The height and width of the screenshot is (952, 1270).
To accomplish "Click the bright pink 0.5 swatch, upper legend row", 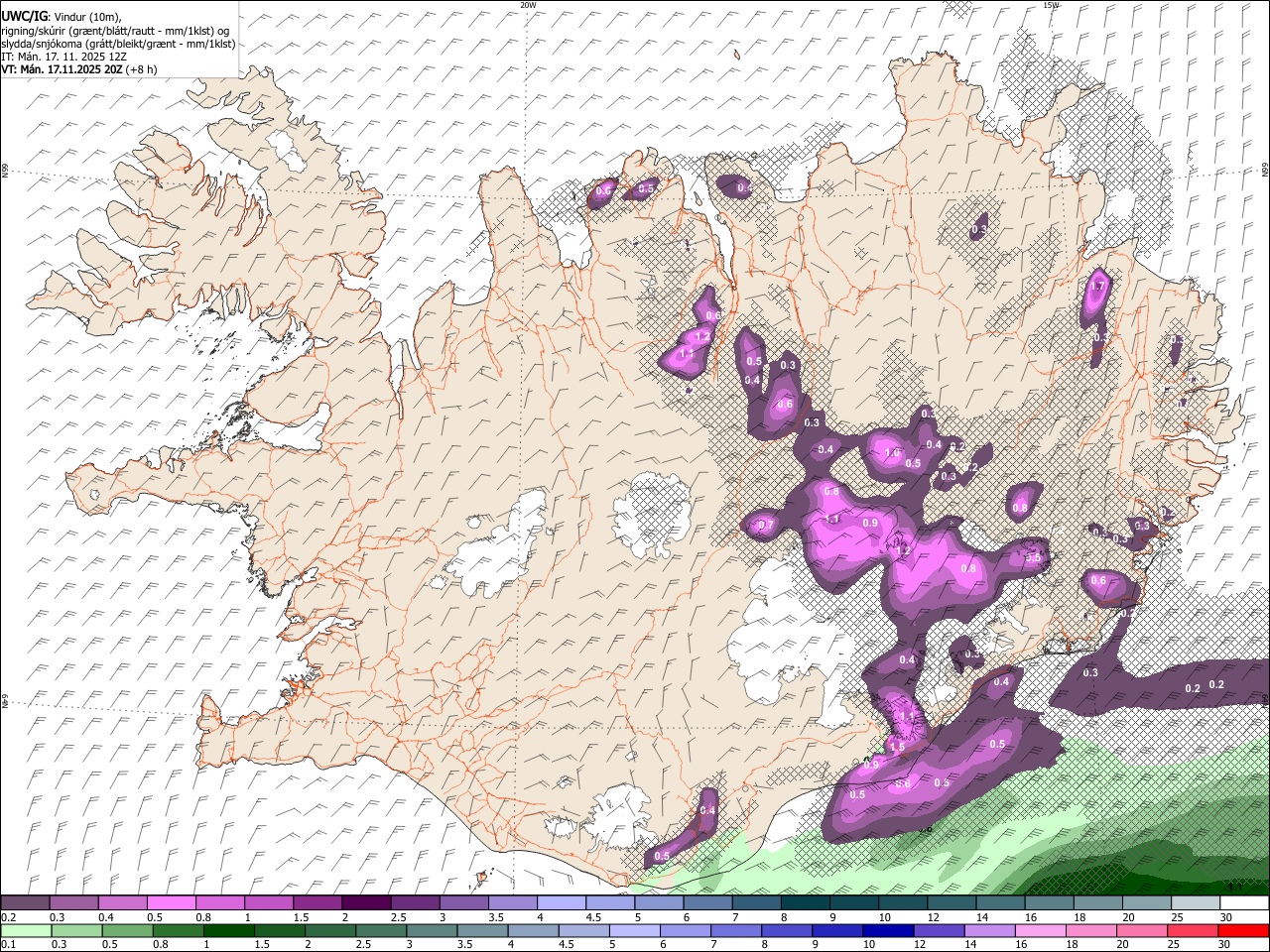I will coord(171,902).
